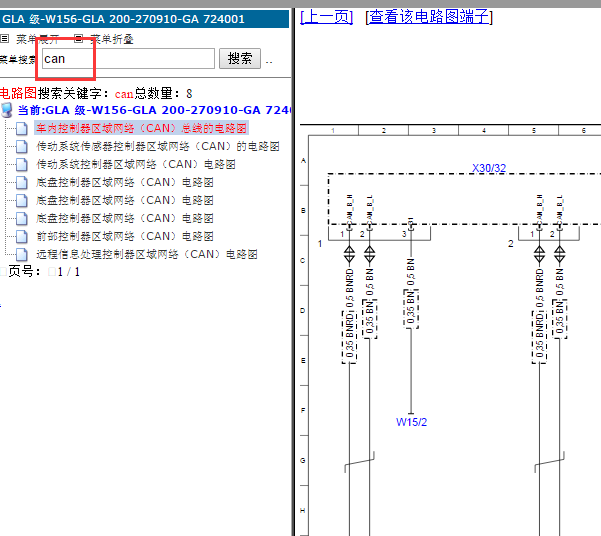
Task: Click document icon beside 传动系统传感器控制器 entry
Action: [21, 146]
